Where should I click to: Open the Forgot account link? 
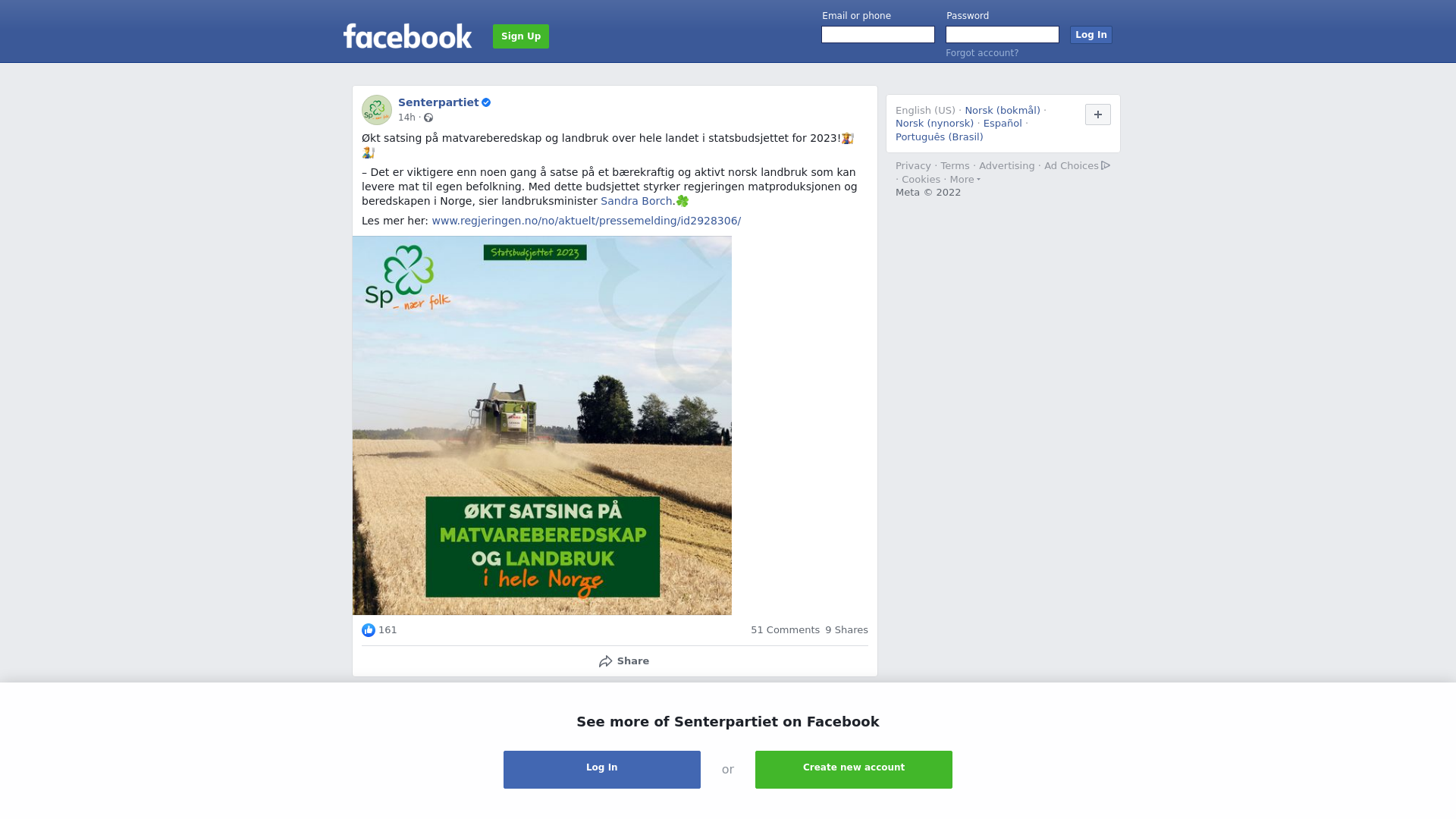pos(982,53)
